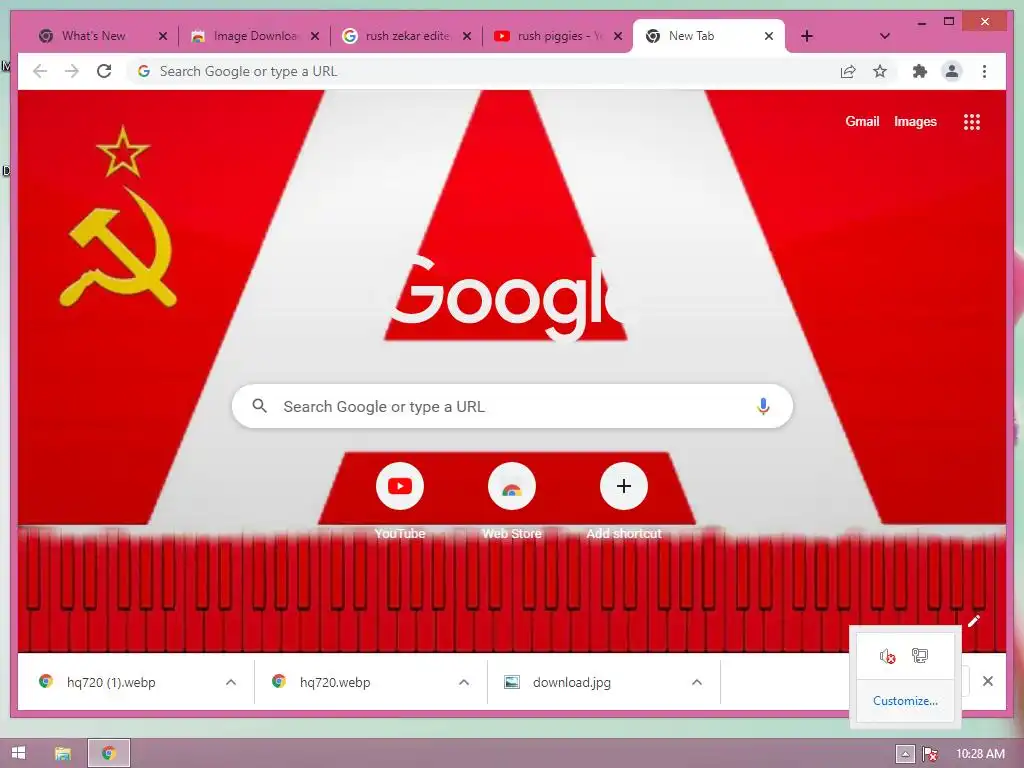Click the forward navigation arrow

point(72,71)
